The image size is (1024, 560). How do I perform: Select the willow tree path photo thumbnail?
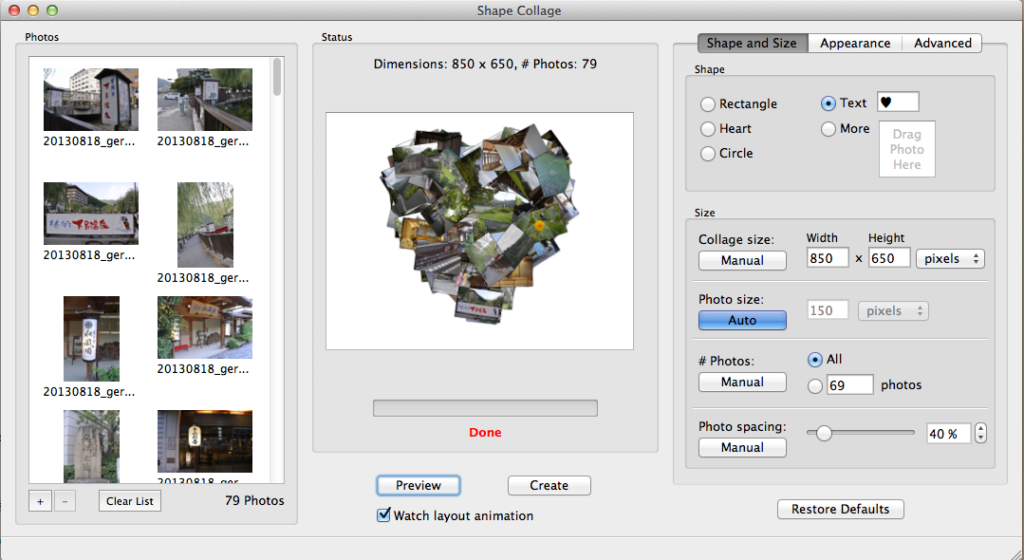pyautogui.click(x=205, y=225)
